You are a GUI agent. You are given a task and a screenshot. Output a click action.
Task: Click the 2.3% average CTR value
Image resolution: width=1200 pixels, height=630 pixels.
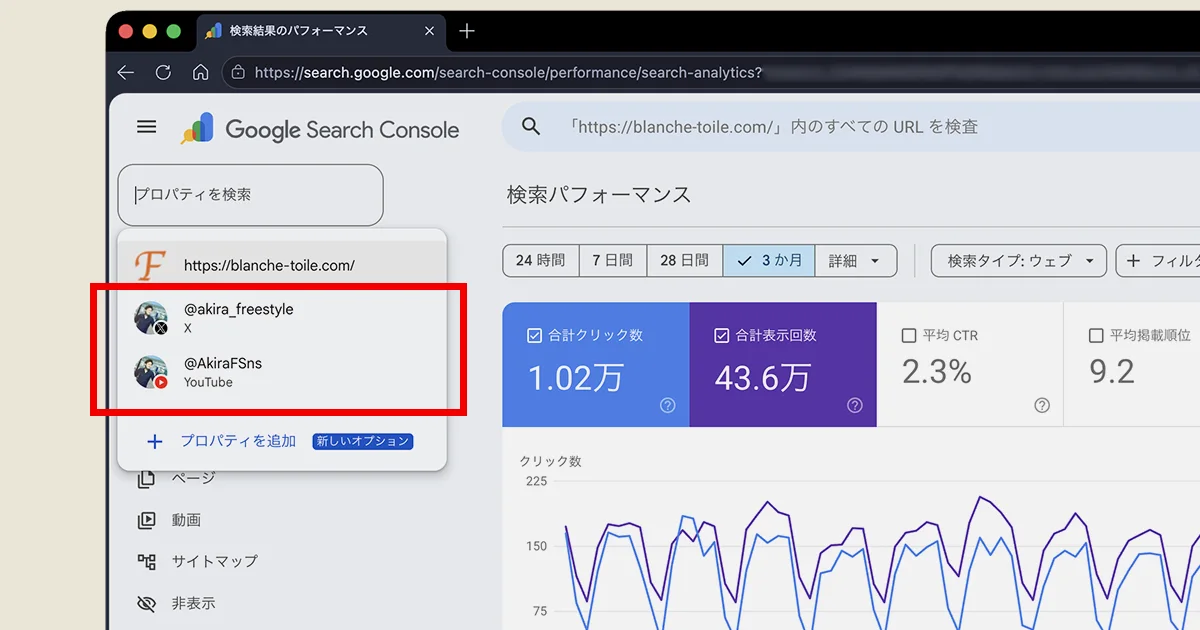click(937, 372)
